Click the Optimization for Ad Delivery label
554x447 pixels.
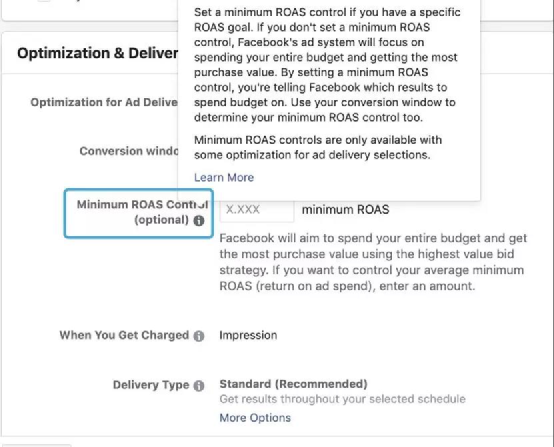tap(104, 102)
